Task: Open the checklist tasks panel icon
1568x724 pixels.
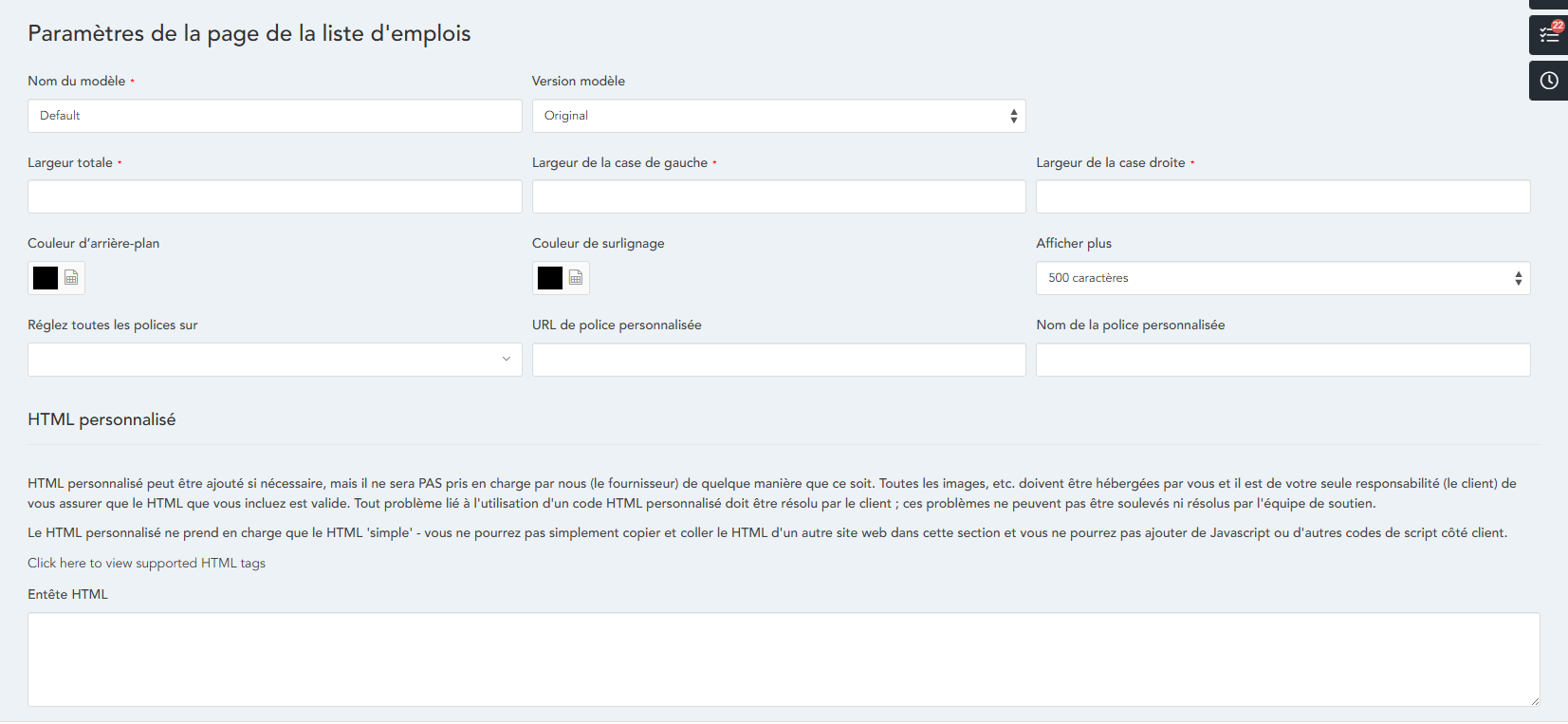Action: click(1547, 36)
